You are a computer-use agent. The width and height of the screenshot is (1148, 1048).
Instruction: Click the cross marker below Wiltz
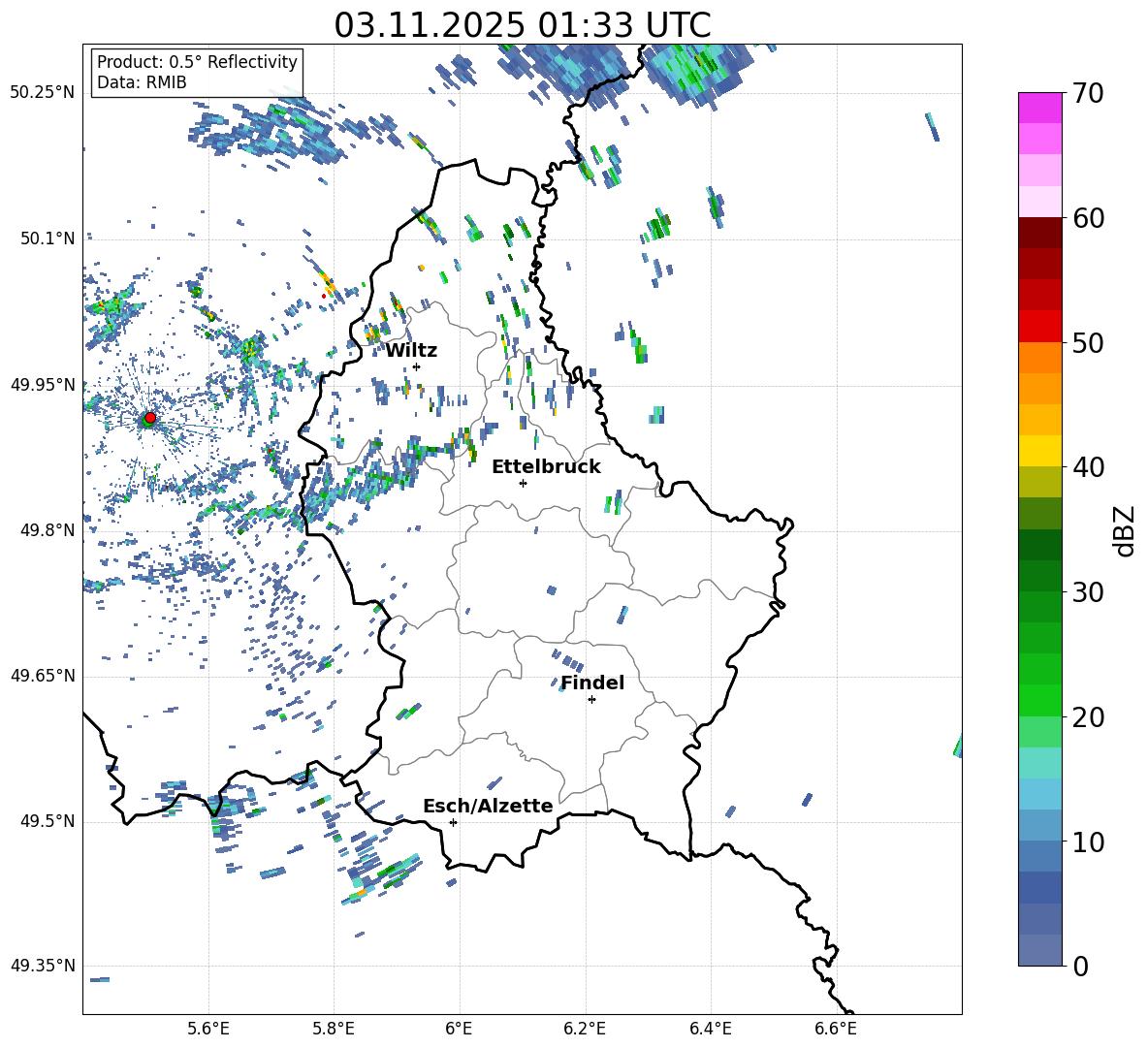(416, 366)
